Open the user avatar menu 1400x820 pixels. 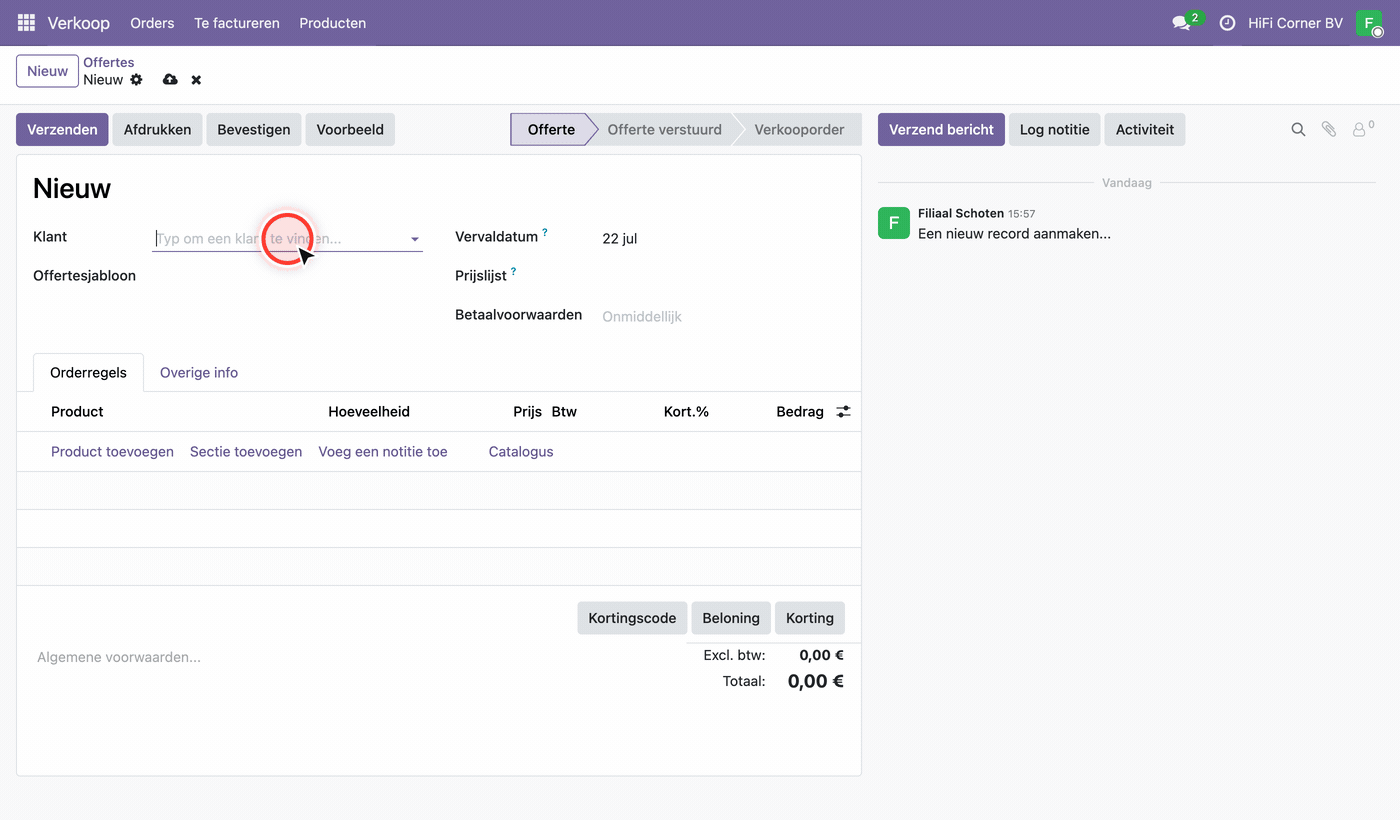[x=1369, y=23]
